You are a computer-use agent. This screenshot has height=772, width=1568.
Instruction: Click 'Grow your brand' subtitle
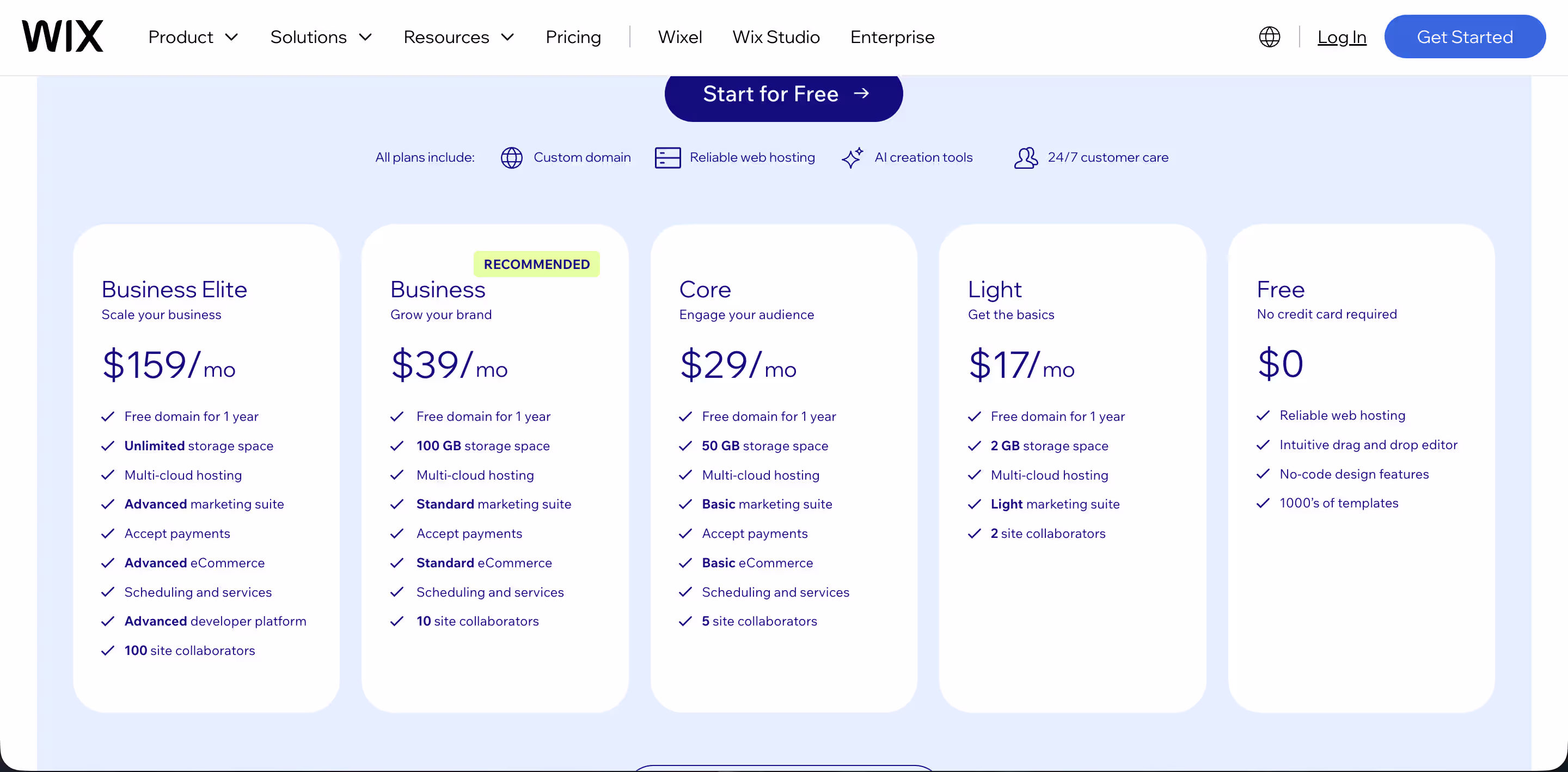point(440,315)
